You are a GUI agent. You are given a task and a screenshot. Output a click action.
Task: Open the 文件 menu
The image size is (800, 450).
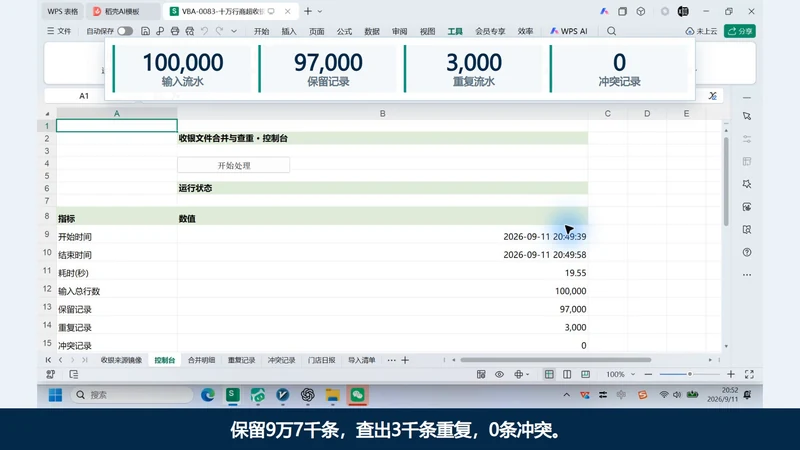[x=59, y=31]
